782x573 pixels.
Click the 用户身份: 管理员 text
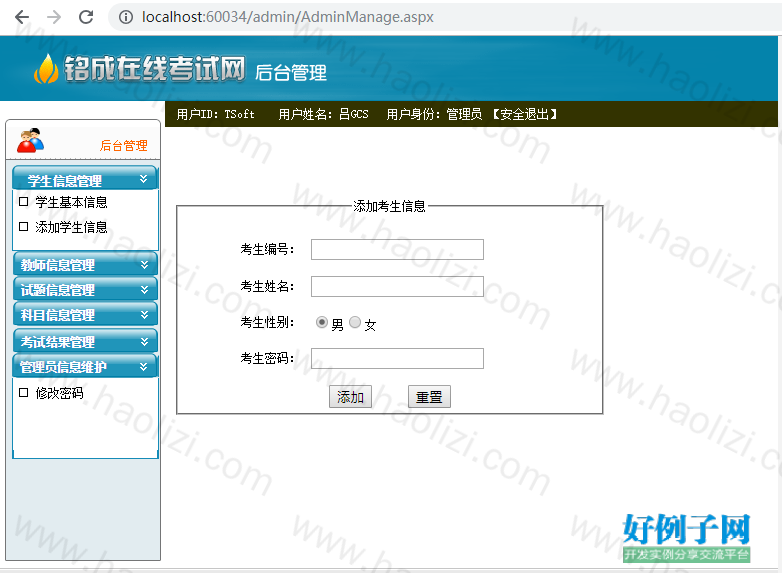pyautogui.click(x=434, y=114)
